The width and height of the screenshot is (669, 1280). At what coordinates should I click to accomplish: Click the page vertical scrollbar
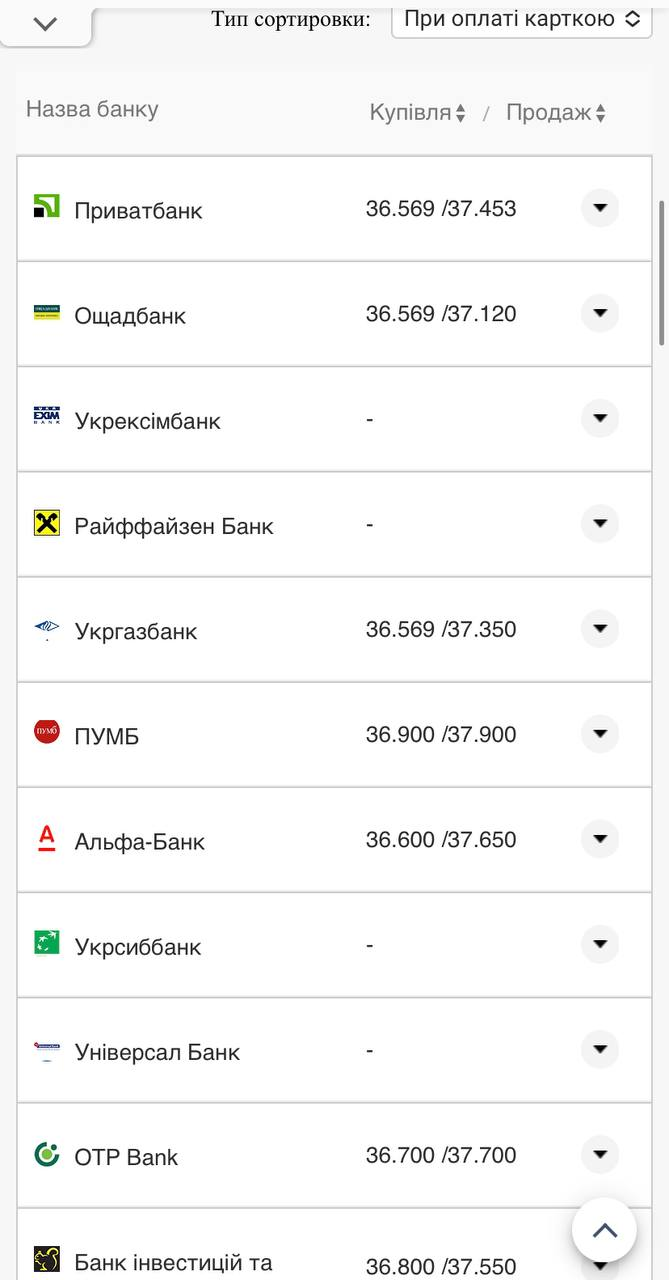click(662, 272)
